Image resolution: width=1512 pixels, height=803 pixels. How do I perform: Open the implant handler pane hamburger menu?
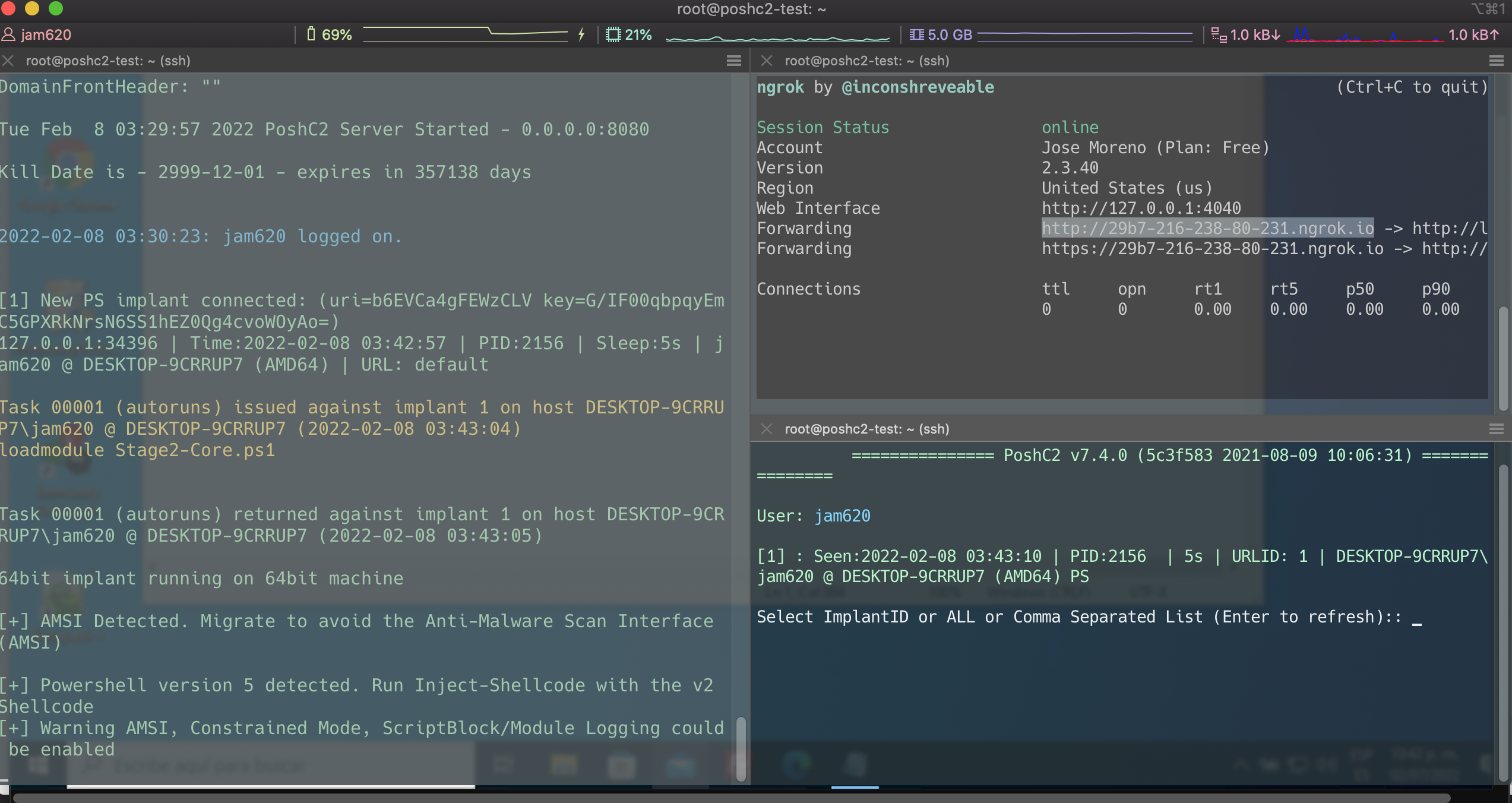pos(1497,429)
